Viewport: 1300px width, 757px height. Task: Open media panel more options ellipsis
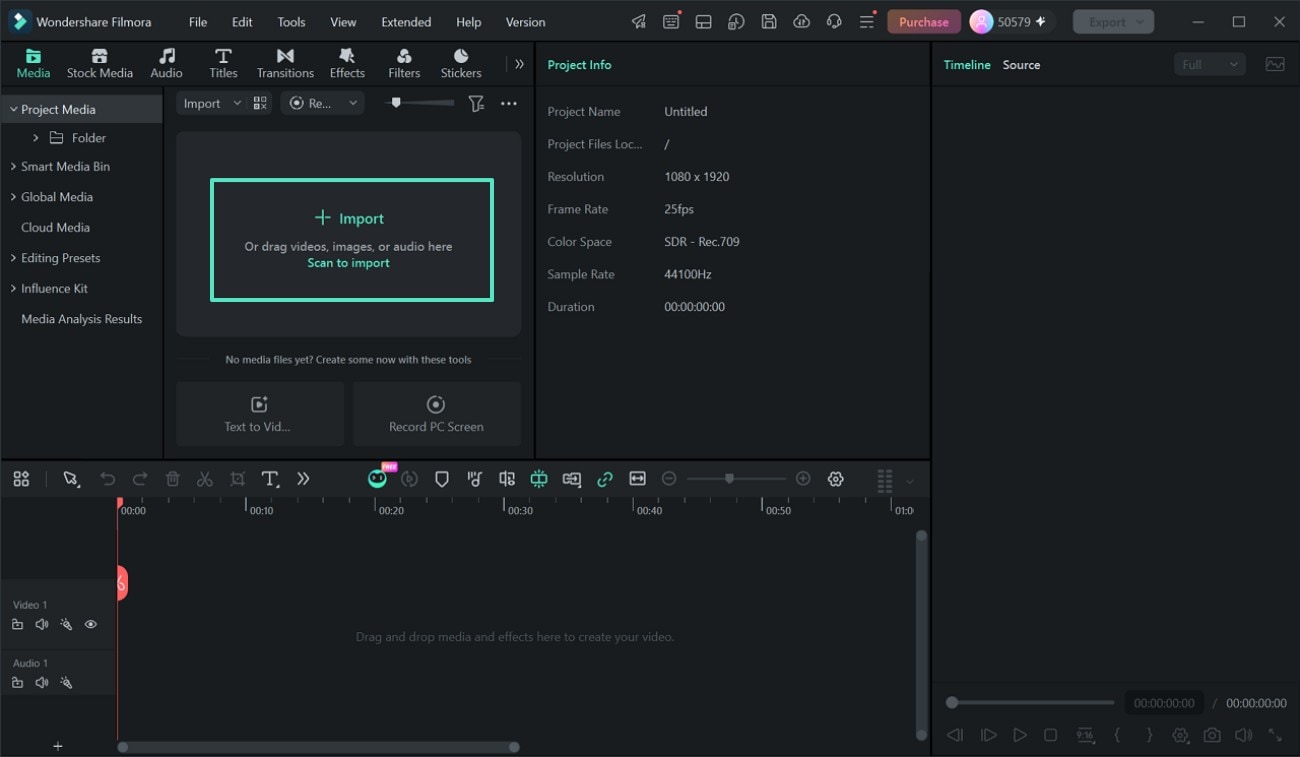tap(509, 103)
